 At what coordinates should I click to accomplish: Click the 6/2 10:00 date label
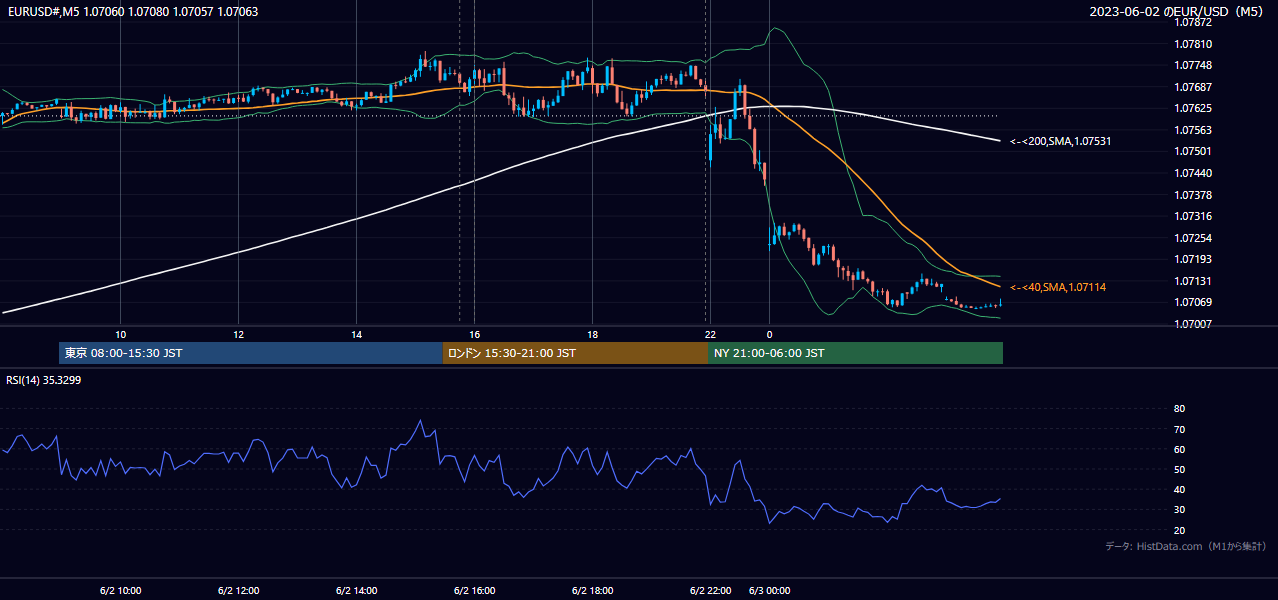coord(120,590)
